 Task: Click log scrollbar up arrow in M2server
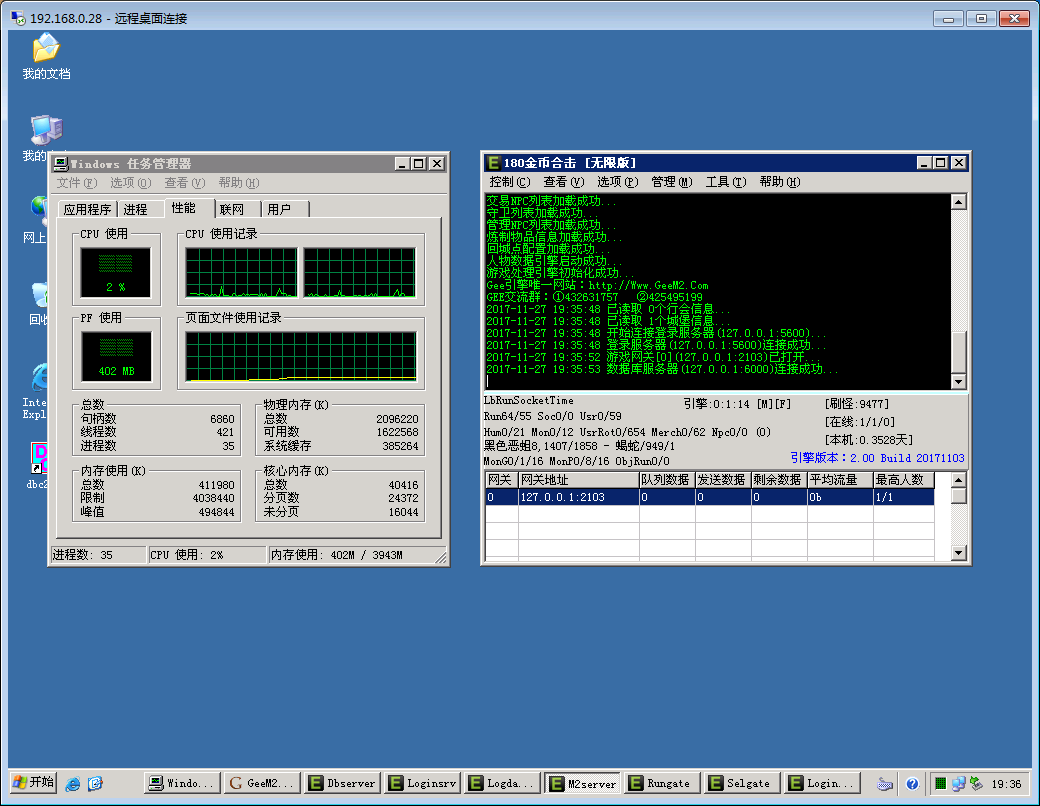click(958, 202)
